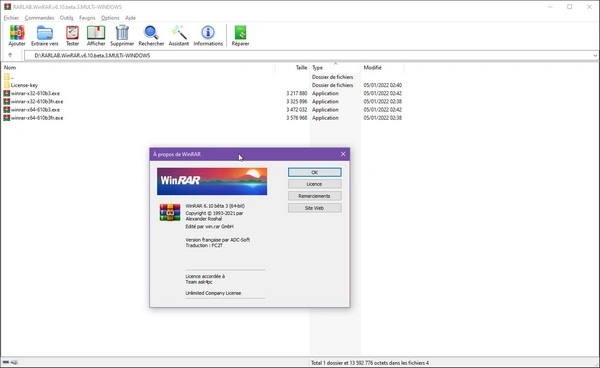This screenshot has width=600, height=368.
Task: Open the Fichier menu
Action: [11, 18]
